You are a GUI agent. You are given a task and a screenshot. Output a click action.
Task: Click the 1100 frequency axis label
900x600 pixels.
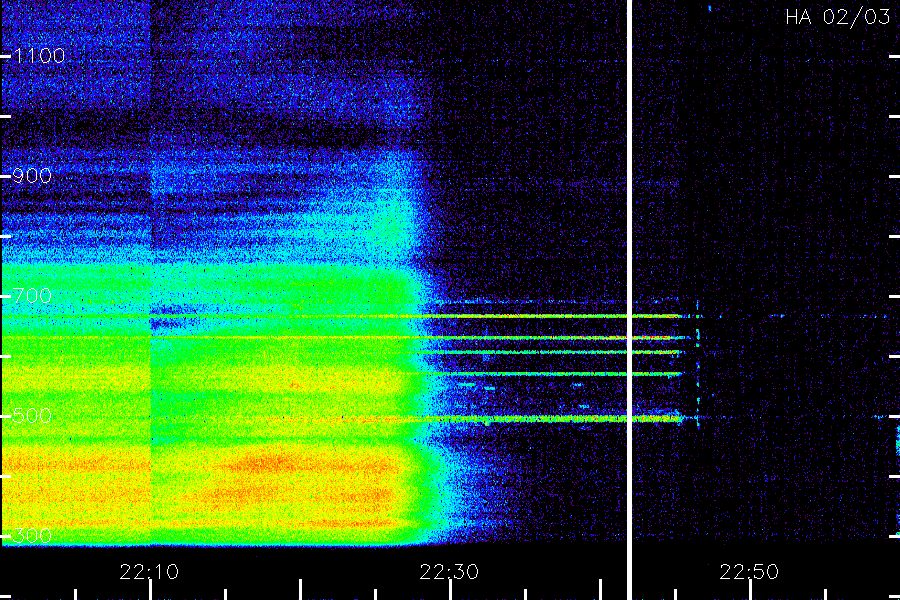pos(39,56)
